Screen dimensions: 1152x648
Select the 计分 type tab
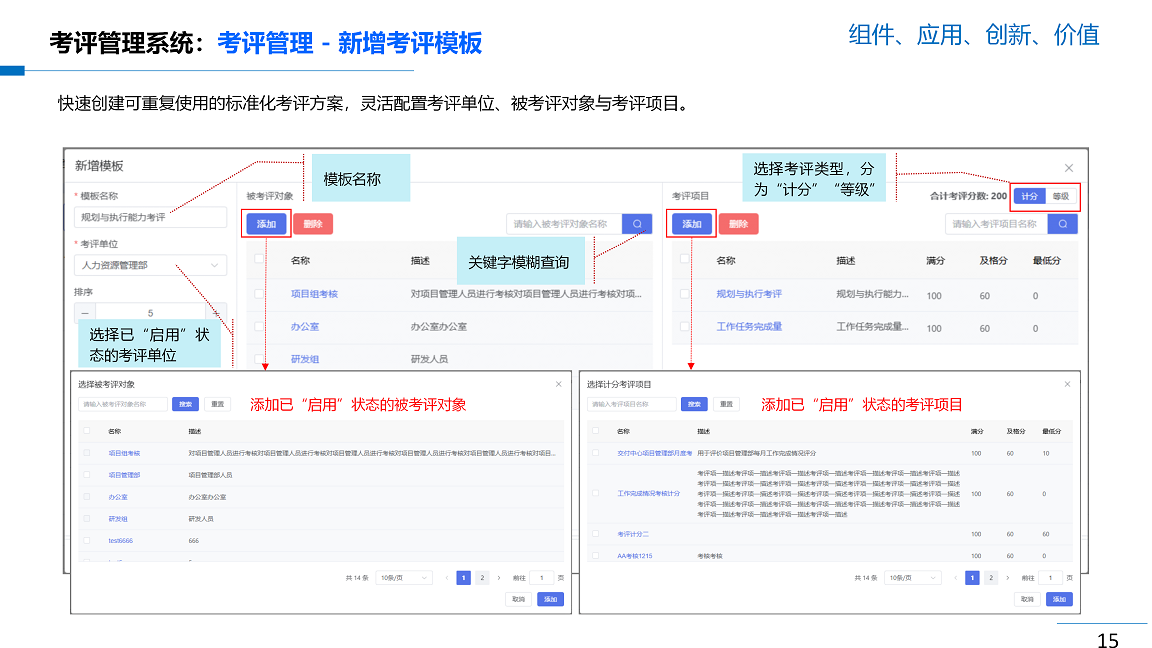[x=1029, y=196]
